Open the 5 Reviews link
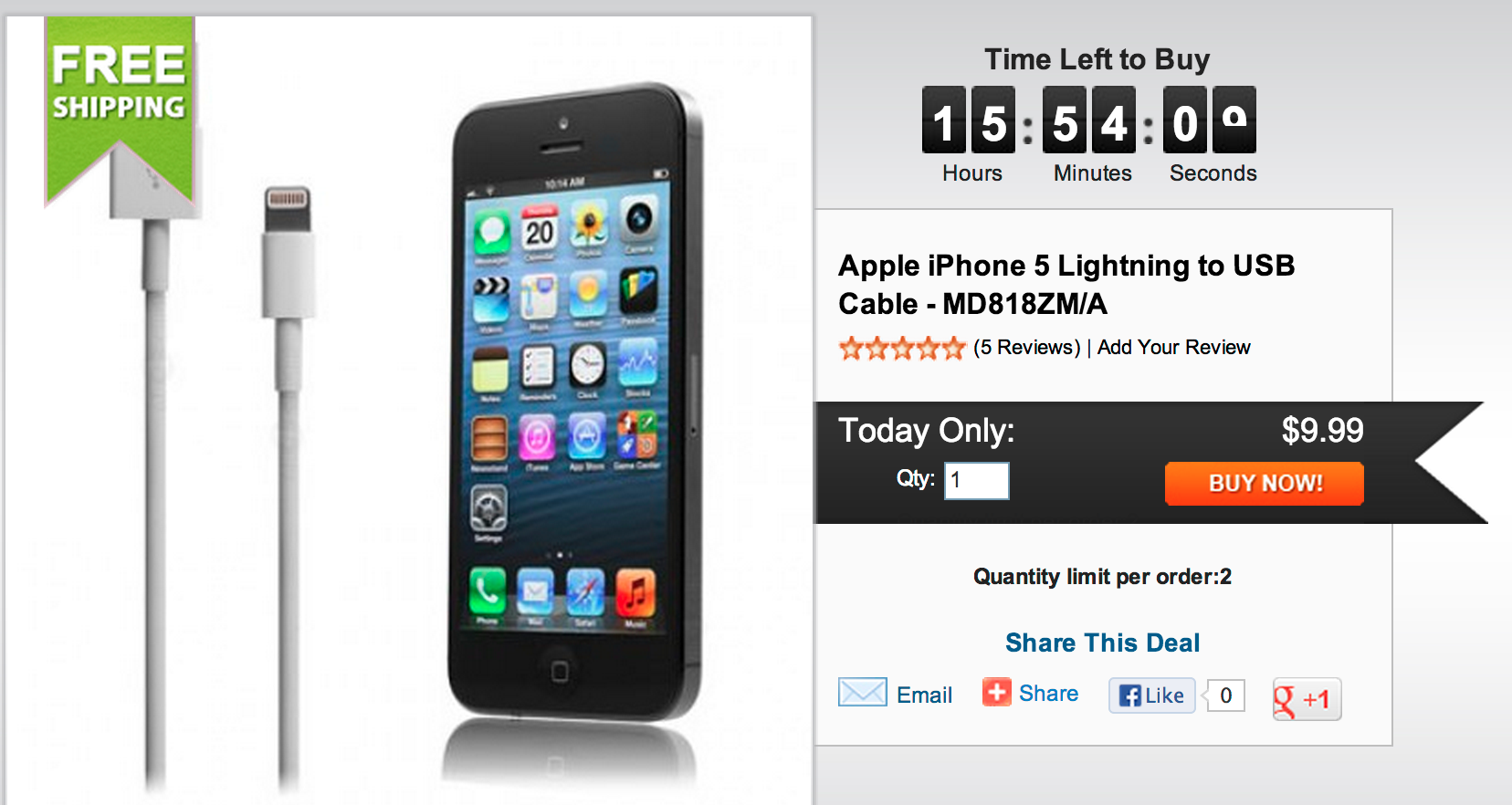 [1027, 348]
